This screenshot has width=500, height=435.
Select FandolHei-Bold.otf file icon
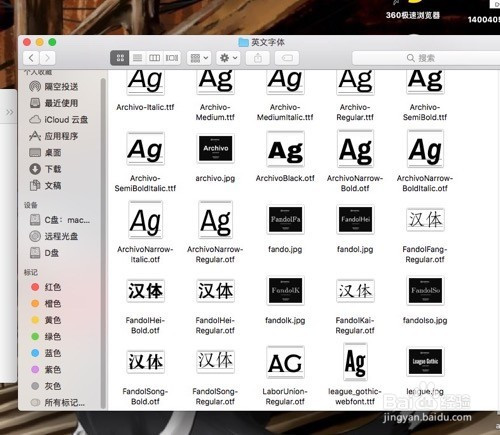click(145, 291)
